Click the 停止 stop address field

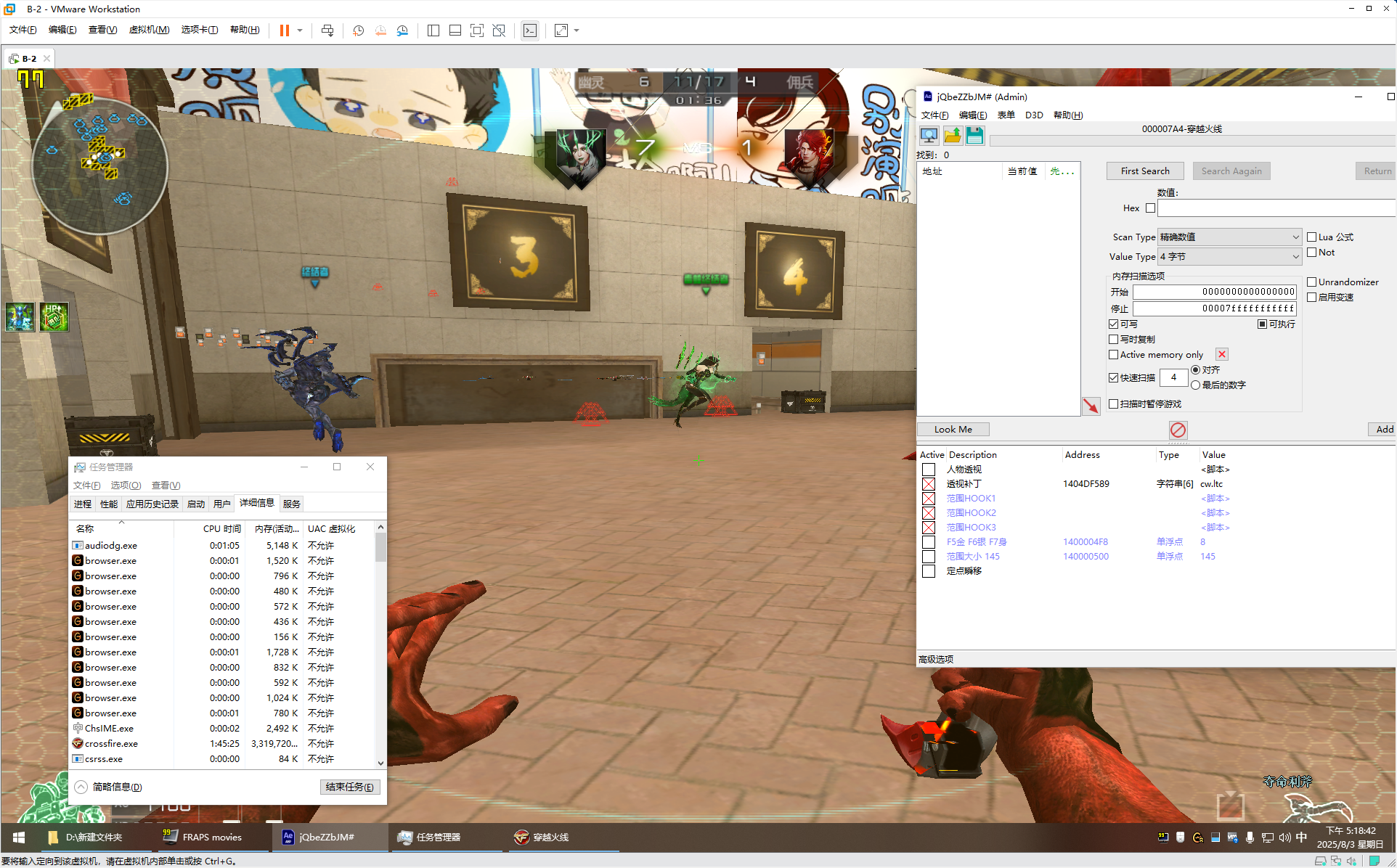click(1215, 308)
